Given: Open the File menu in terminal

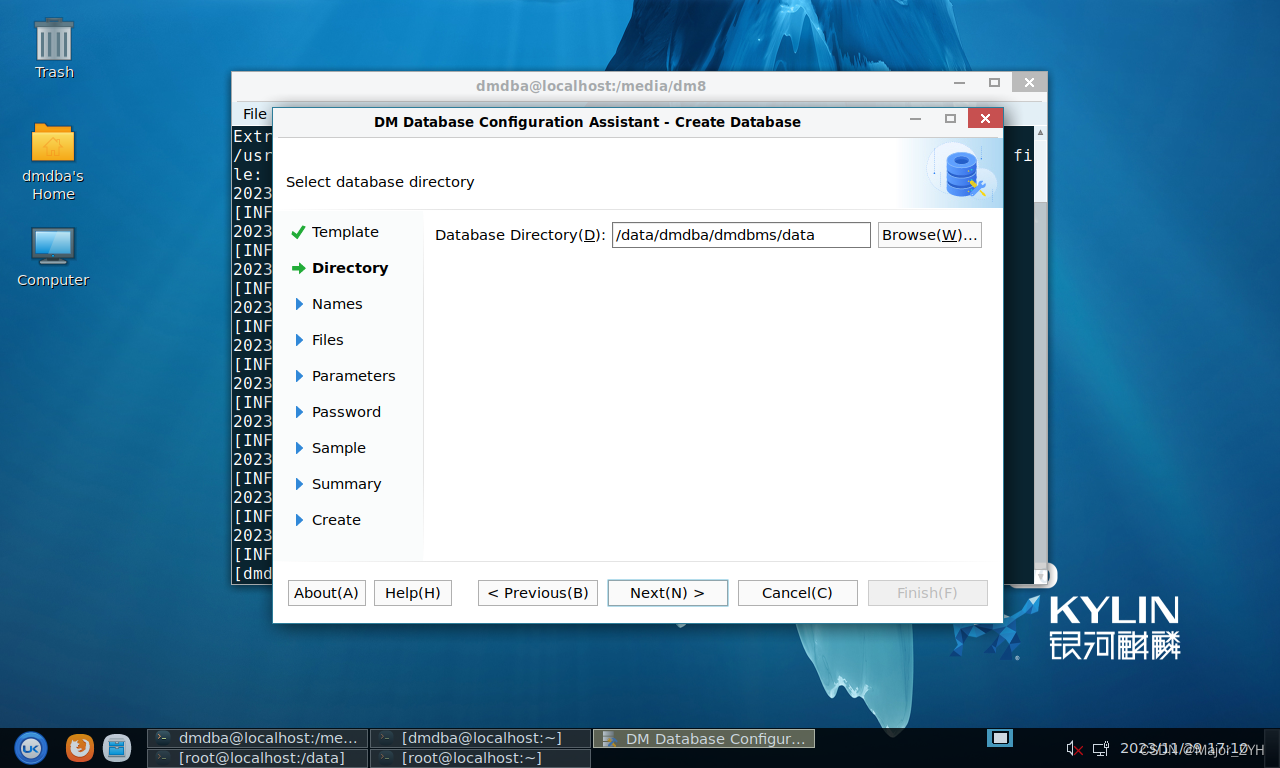Looking at the screenshot, I should pyautogui.click(x=254, y=114).
